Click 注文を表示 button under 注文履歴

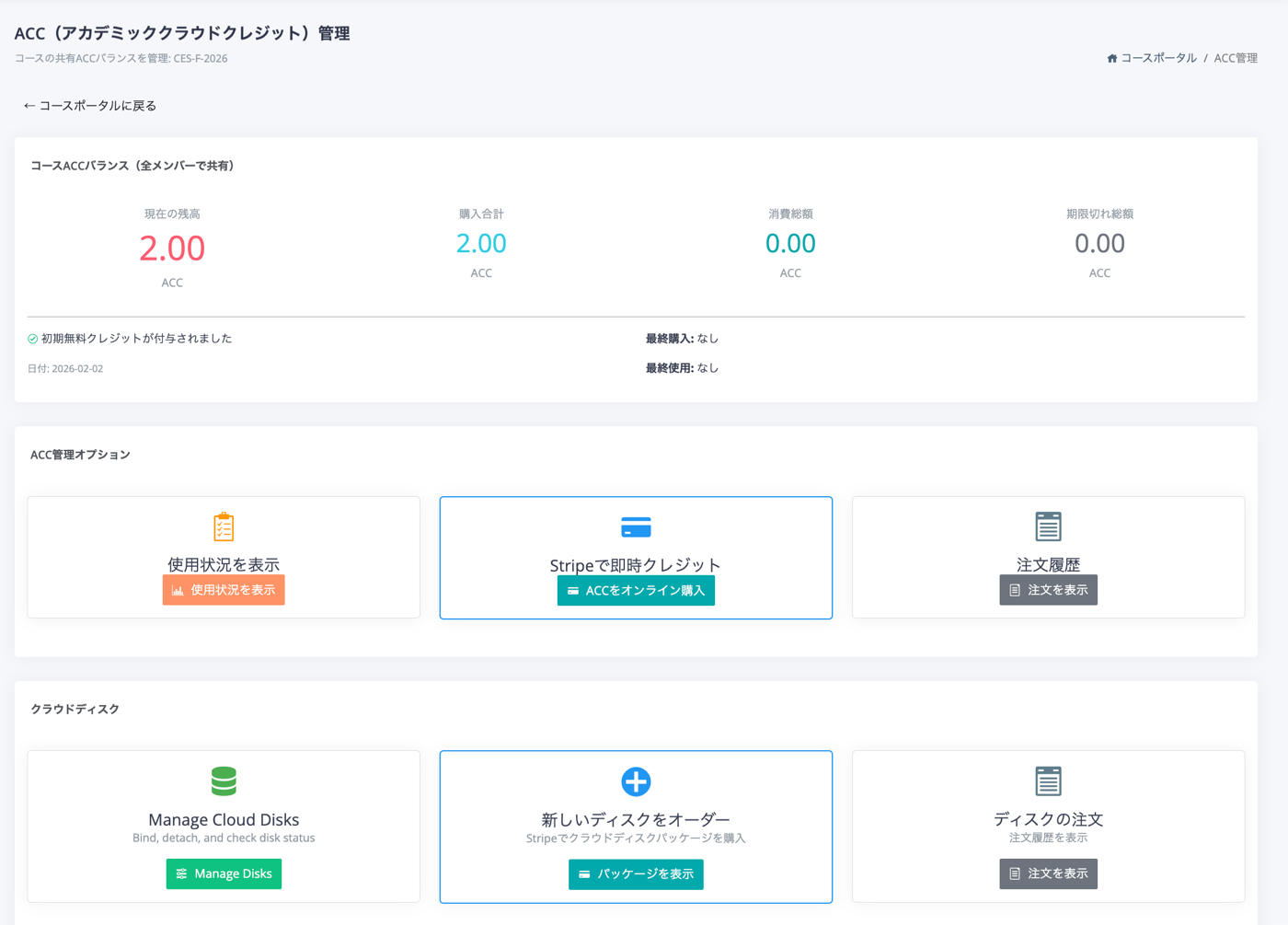(1048, 590)
